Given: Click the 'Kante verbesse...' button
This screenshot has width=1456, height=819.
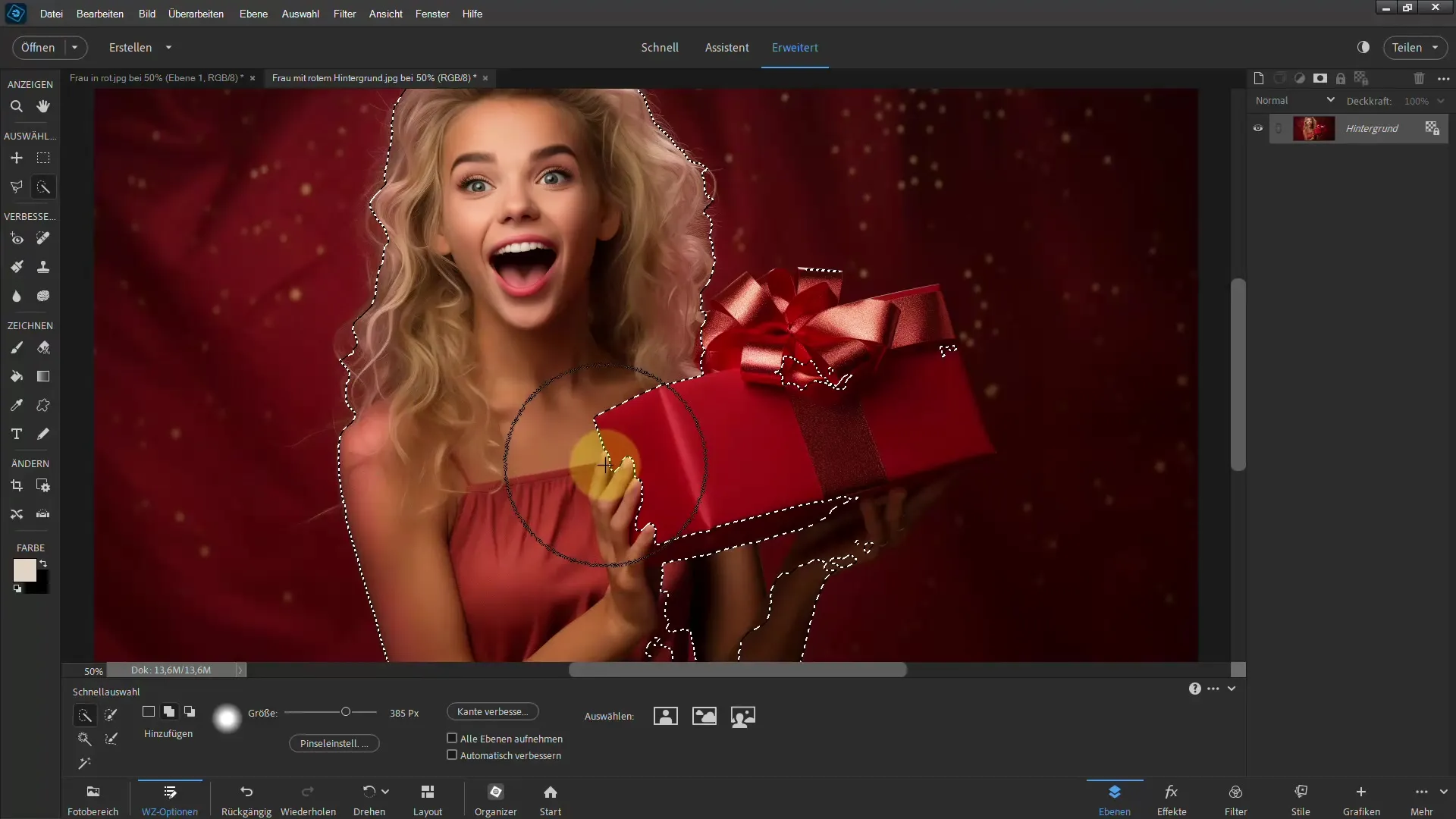Looking at the screenshot, I should 493,711.
